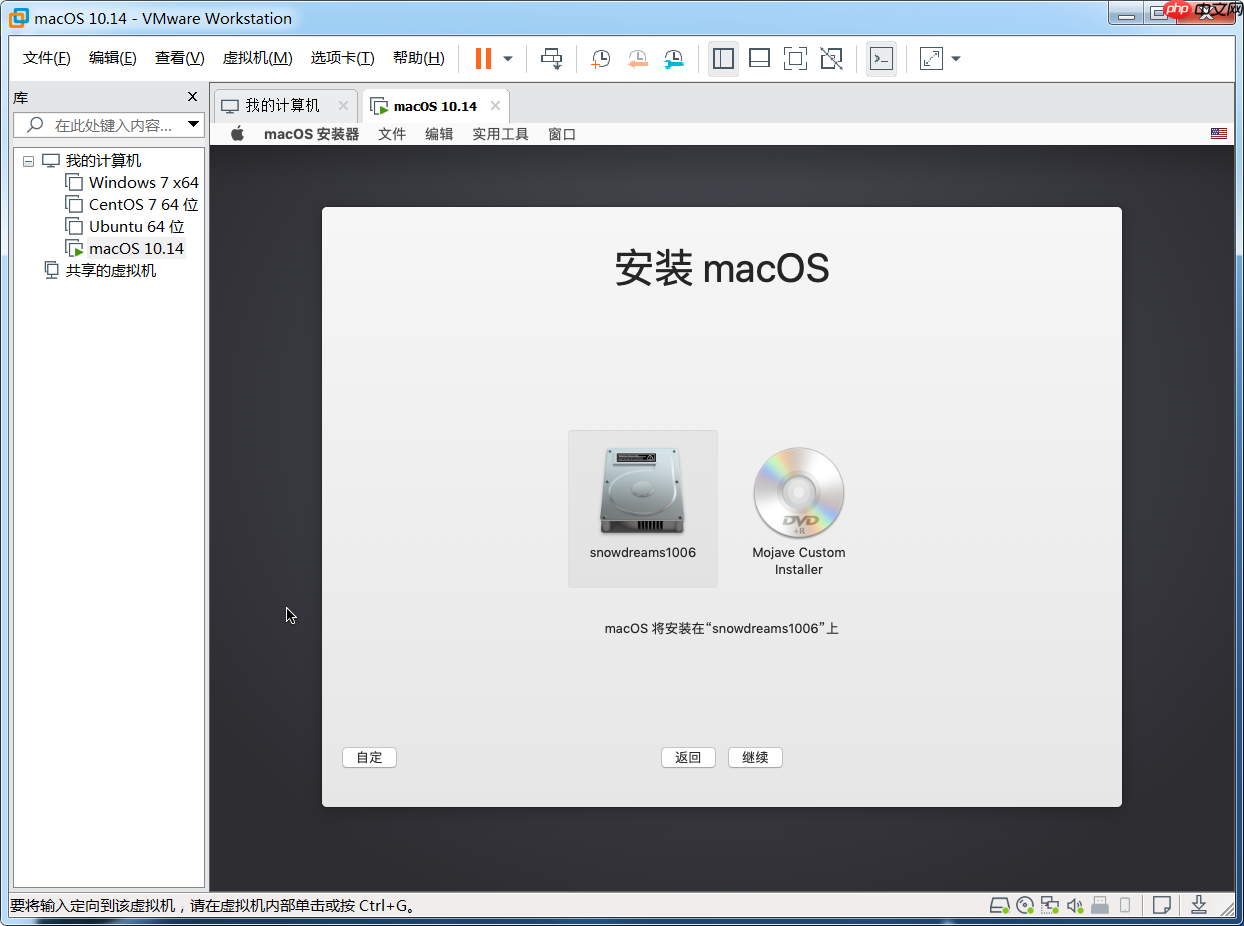
Task: Open the full screen dropdown arrow
Action: click(954, 58)
